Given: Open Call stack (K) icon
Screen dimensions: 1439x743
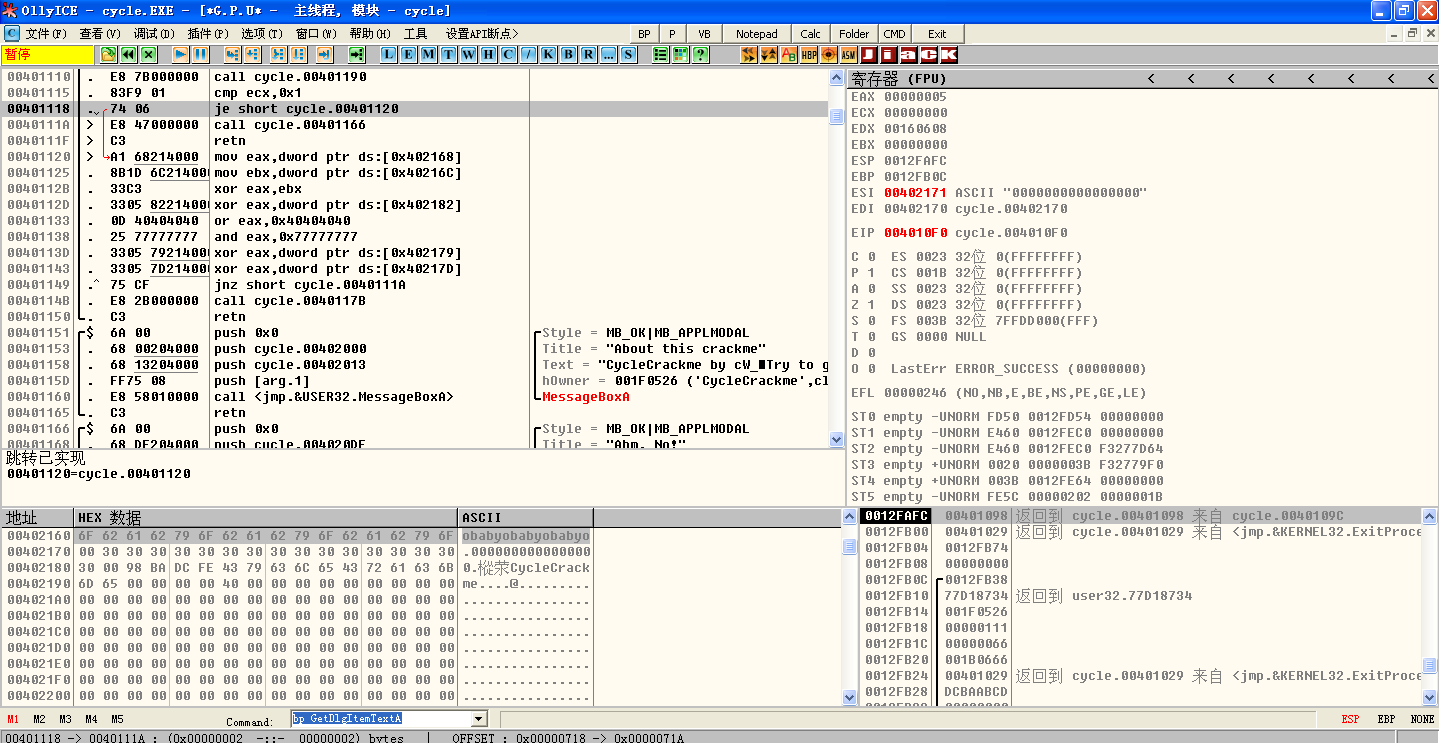Looking at the screenshot, I should tap(548, 54).
